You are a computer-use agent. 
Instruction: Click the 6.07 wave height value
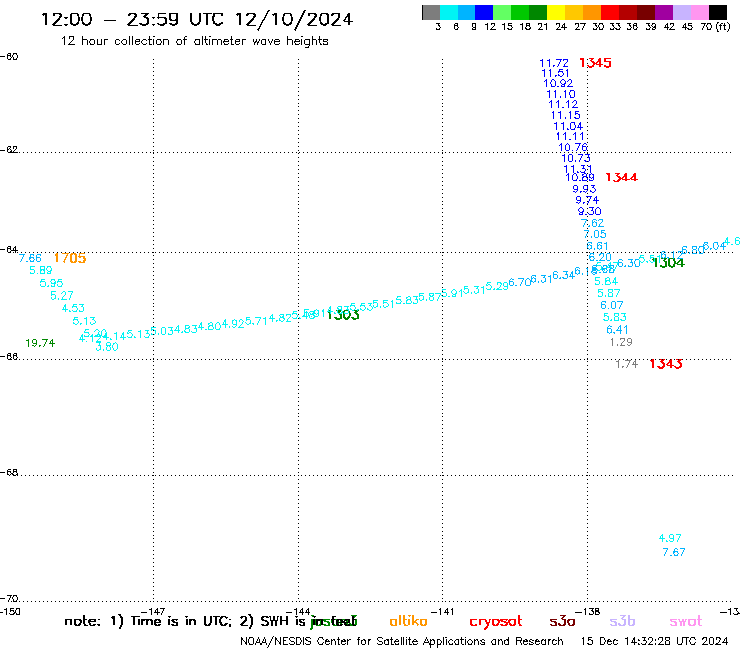(x=612, y=305)
